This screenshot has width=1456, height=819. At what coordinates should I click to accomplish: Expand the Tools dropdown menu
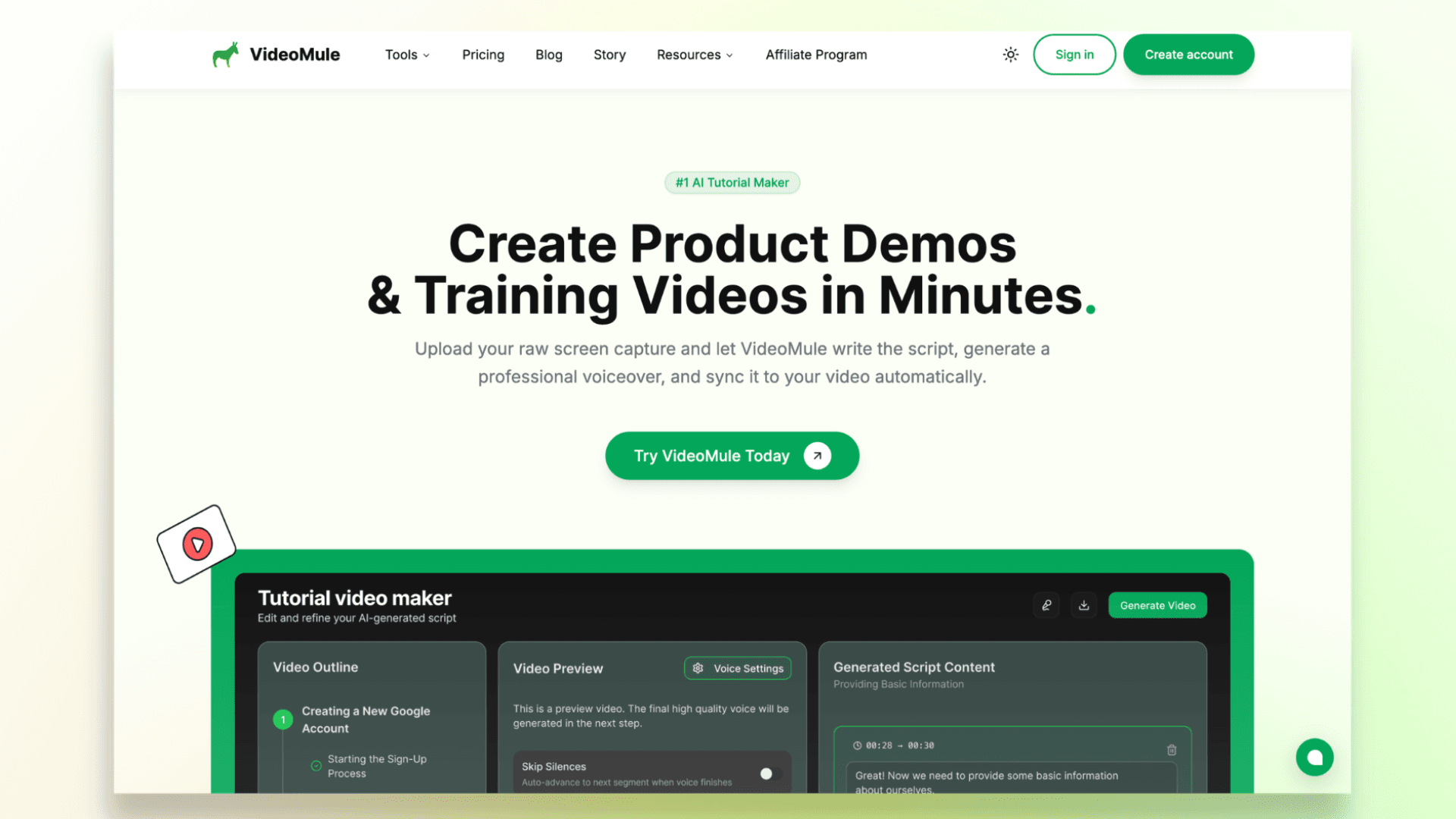(x=407, y=55)
